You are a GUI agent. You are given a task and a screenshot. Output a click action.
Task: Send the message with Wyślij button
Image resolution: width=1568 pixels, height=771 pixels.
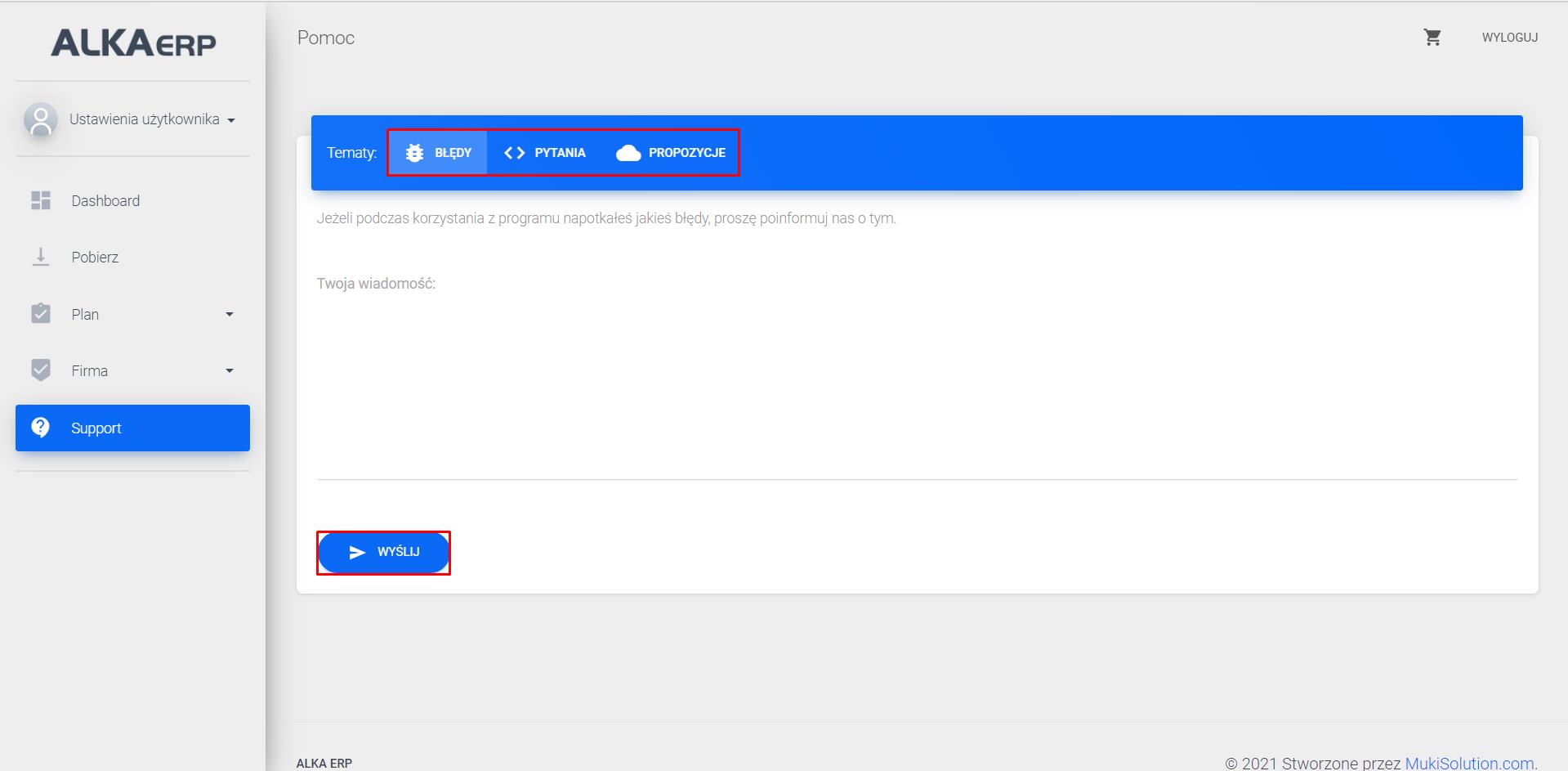383,553
